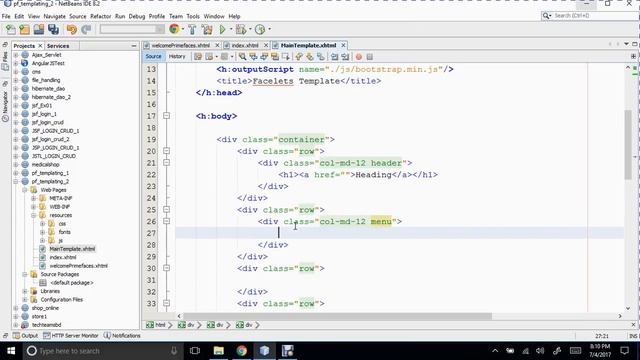Screen dimensions: 640x360
Task: Click the Save All toolbar icon
Action: [53, 29]
